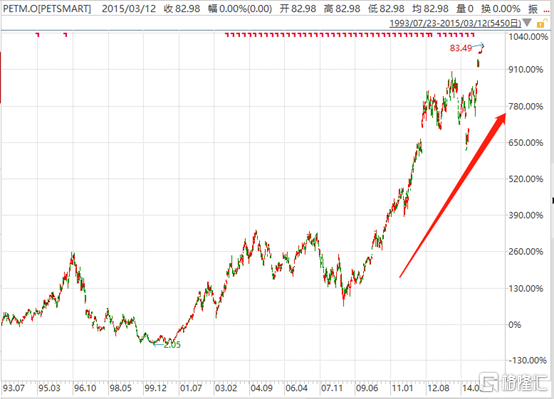
Task: Click the 07.11 date label
Action: [331, 388]
